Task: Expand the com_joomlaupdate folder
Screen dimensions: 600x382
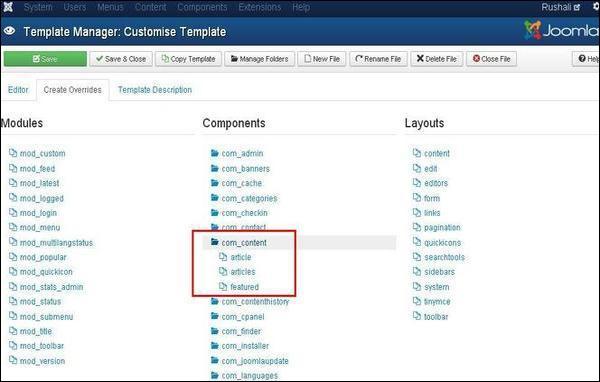Action: click(x=255, y=361)
